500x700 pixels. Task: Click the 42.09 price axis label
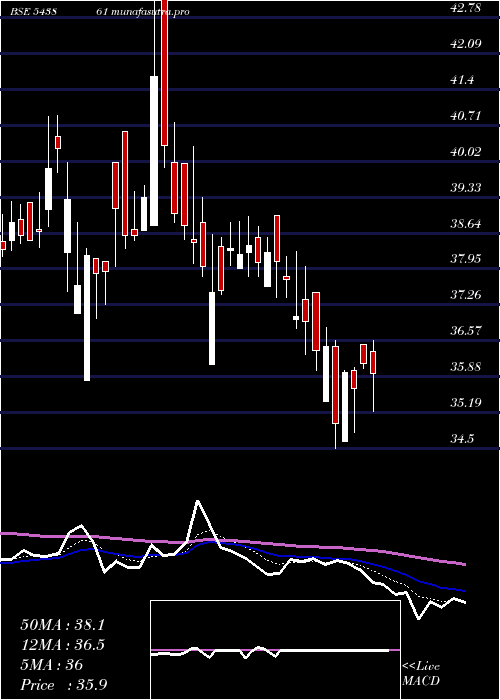pyautogui.click(x=466, y=44)
